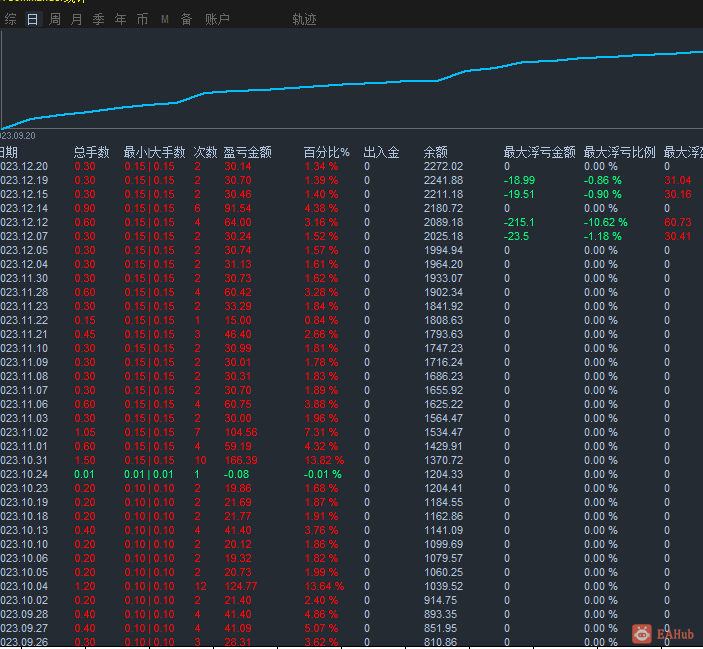Screen dimensions: 703x649
Task: Click profit value 104.56
Action: (x=241, y=433)
